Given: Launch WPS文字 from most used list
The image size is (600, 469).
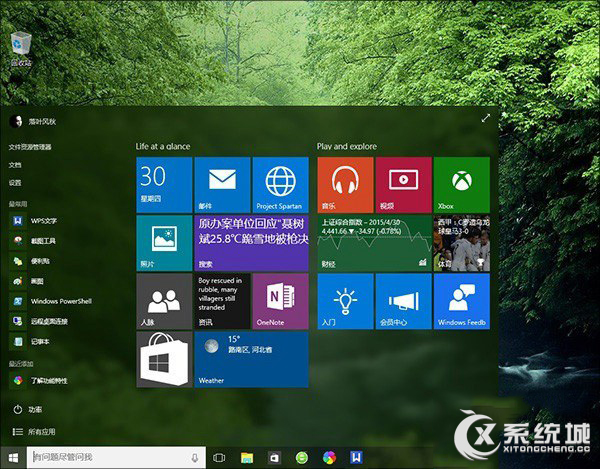Looking at the screenshot, I should click(33, 221).
